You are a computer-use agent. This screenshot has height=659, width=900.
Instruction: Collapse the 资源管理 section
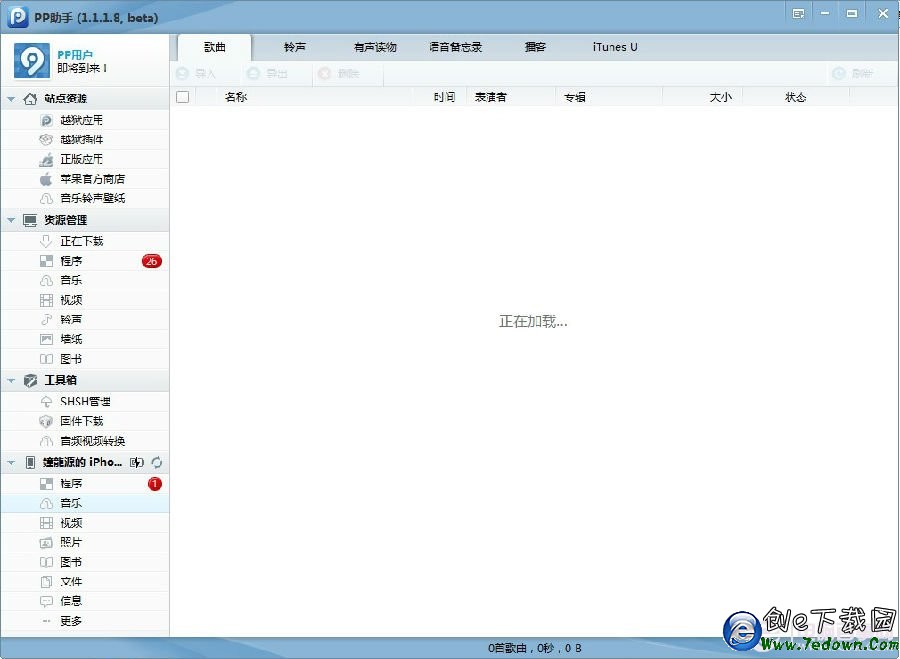(x=11, y=220)
